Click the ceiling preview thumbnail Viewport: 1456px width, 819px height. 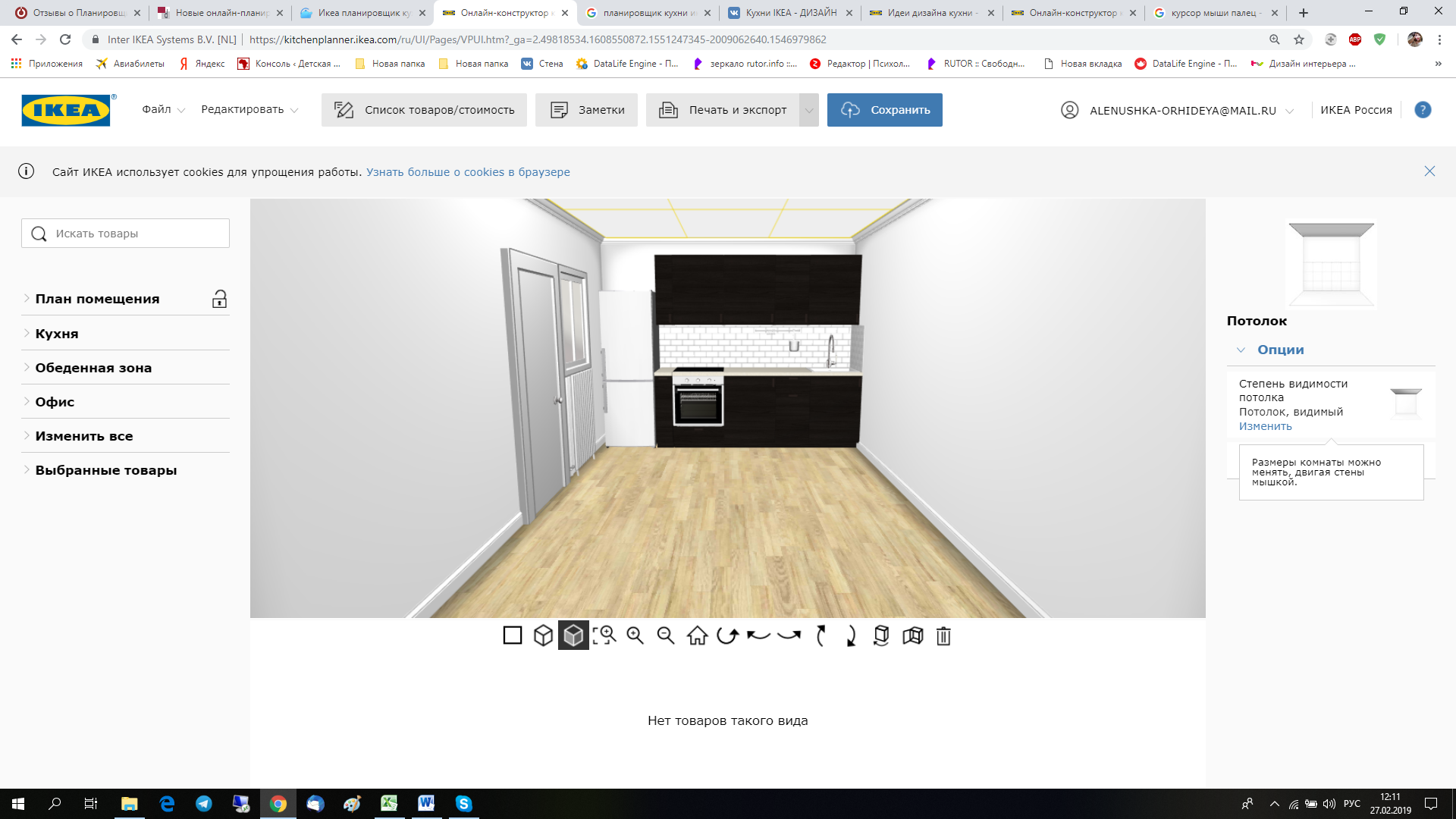(x=1331, y=263)
